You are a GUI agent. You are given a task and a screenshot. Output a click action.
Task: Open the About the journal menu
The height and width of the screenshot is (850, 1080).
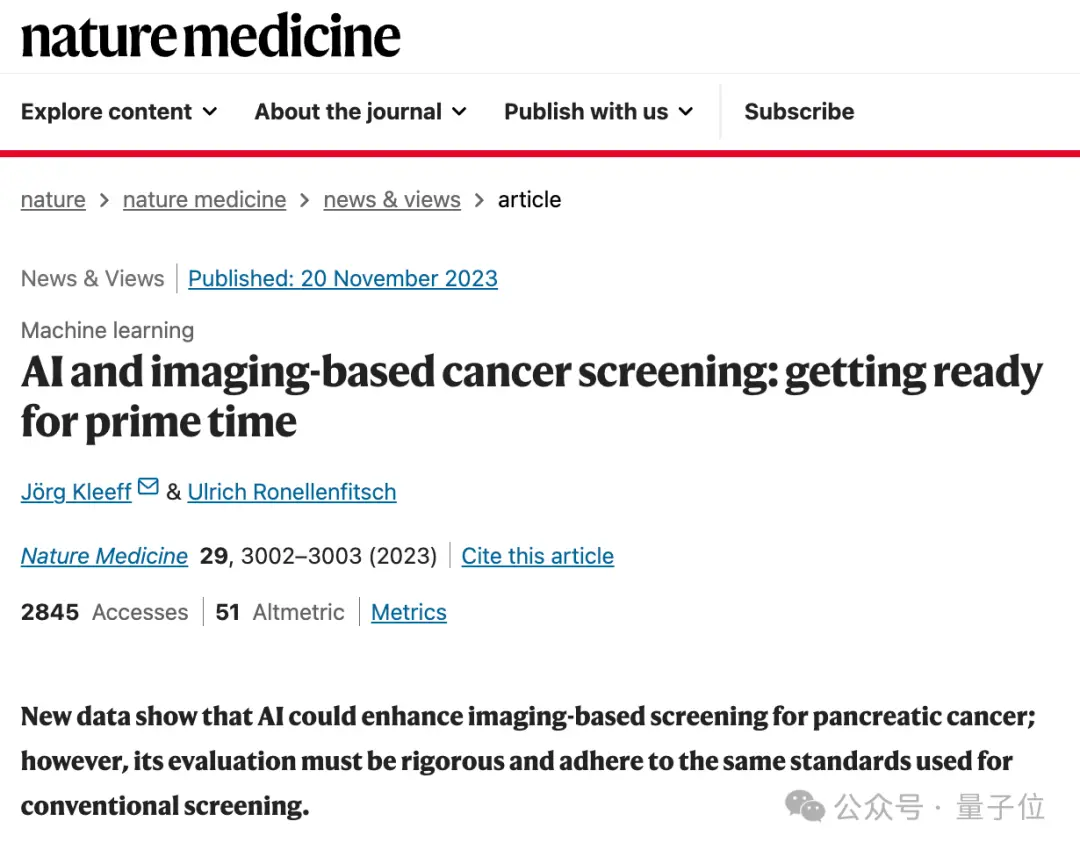click(x=361, y=112)
